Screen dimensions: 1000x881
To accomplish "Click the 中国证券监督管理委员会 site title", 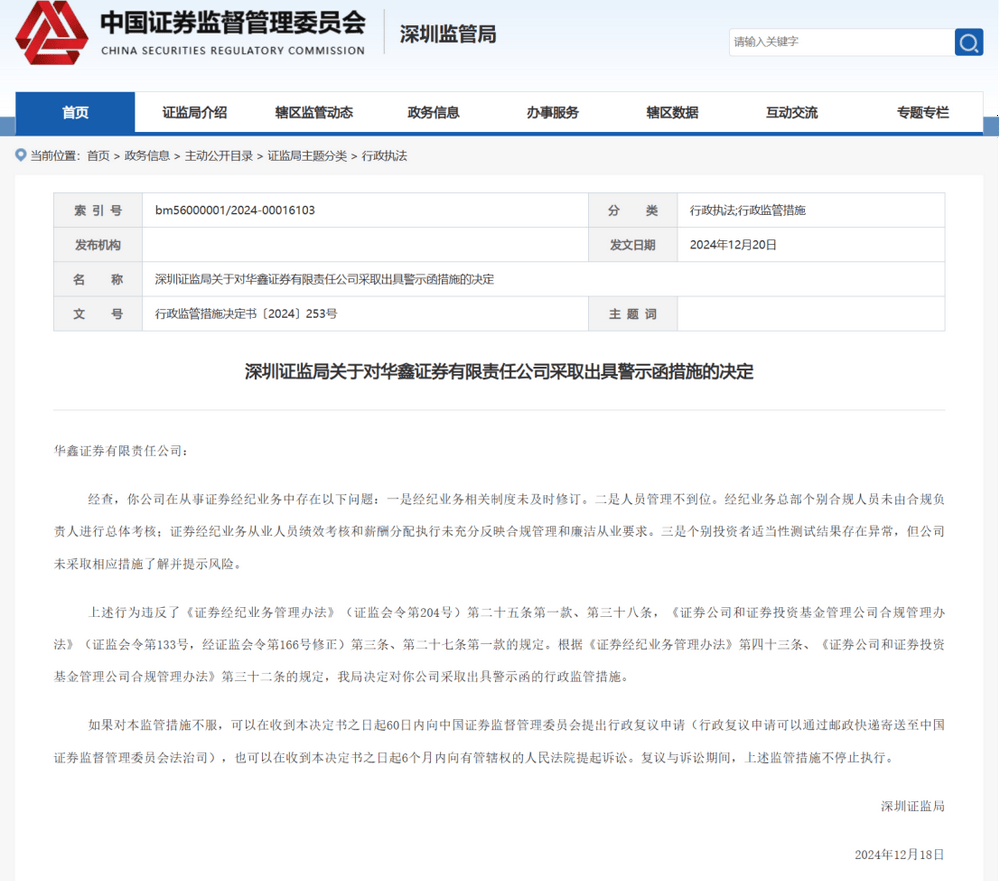I will pyautogui.click(x=233, y=22).
